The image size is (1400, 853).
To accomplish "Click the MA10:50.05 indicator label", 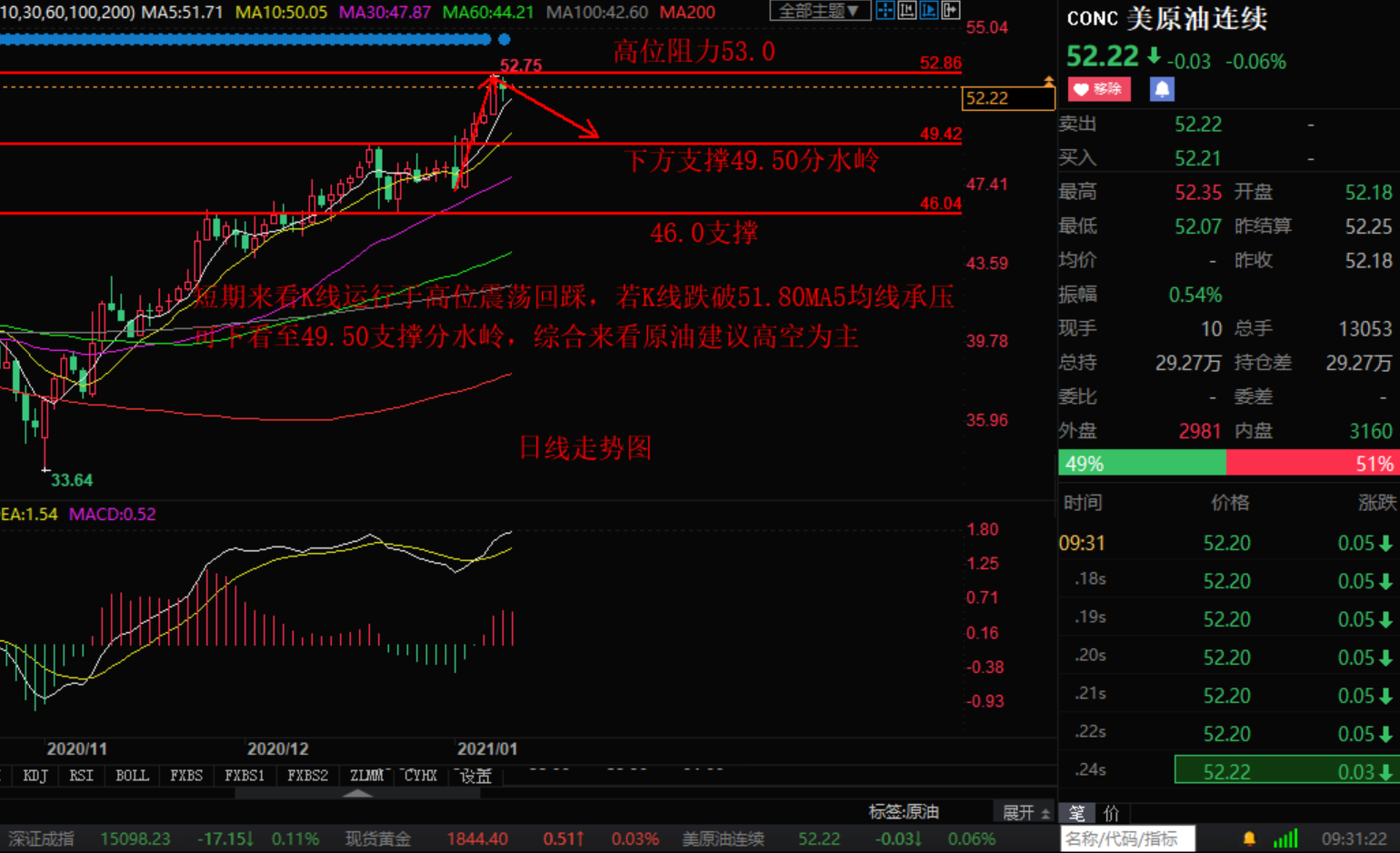I will point(281,12).
